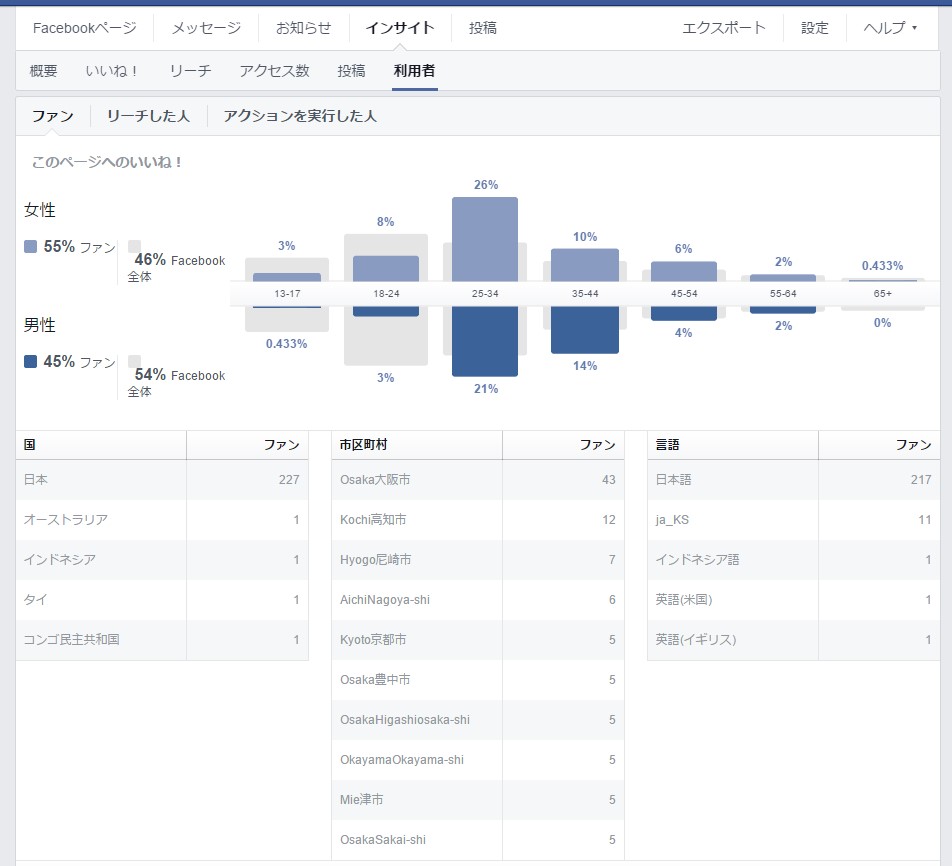Switch to the リーチした人 tab
This screenshot has width=952, height=866.
pos(148,116)
